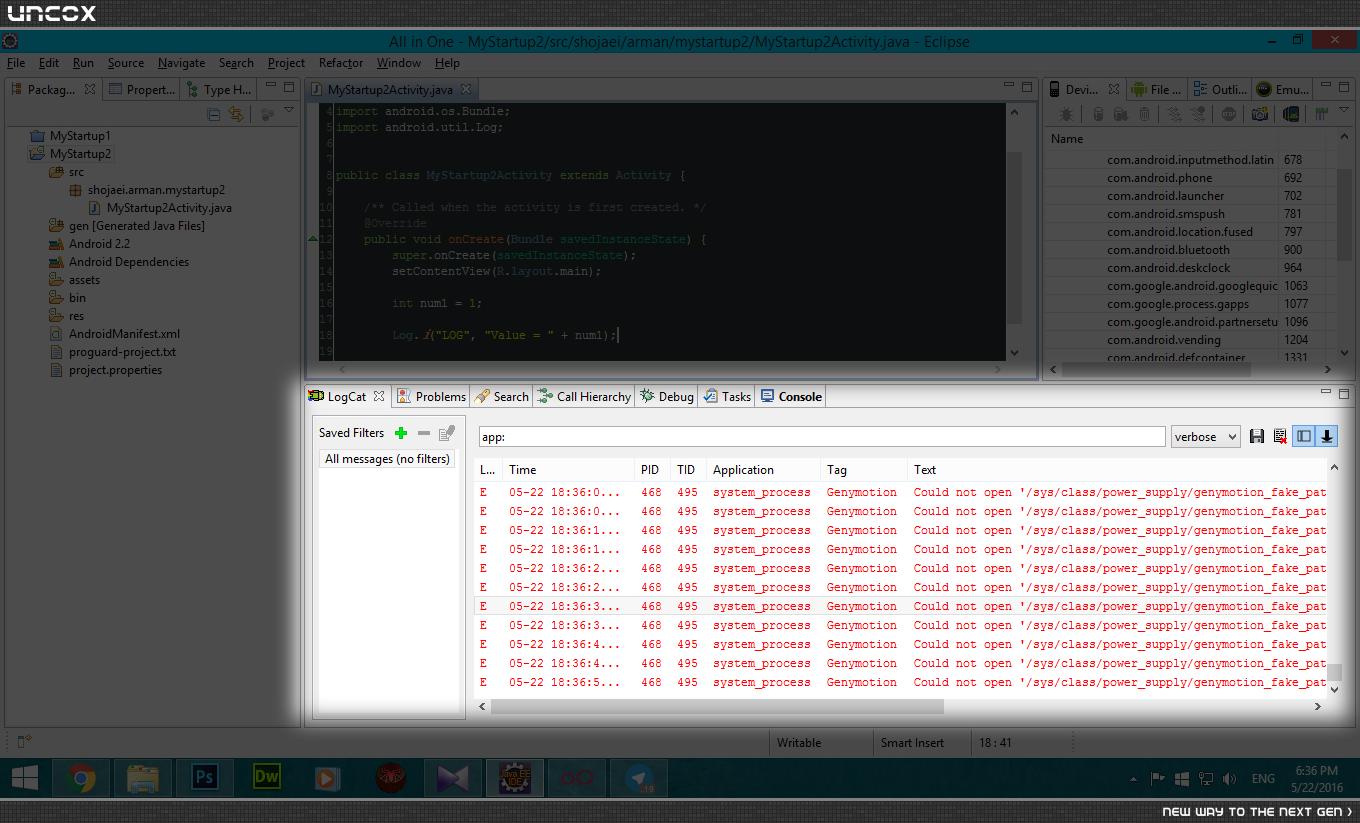Open the verbose log level dropdown

[1205, 437]
